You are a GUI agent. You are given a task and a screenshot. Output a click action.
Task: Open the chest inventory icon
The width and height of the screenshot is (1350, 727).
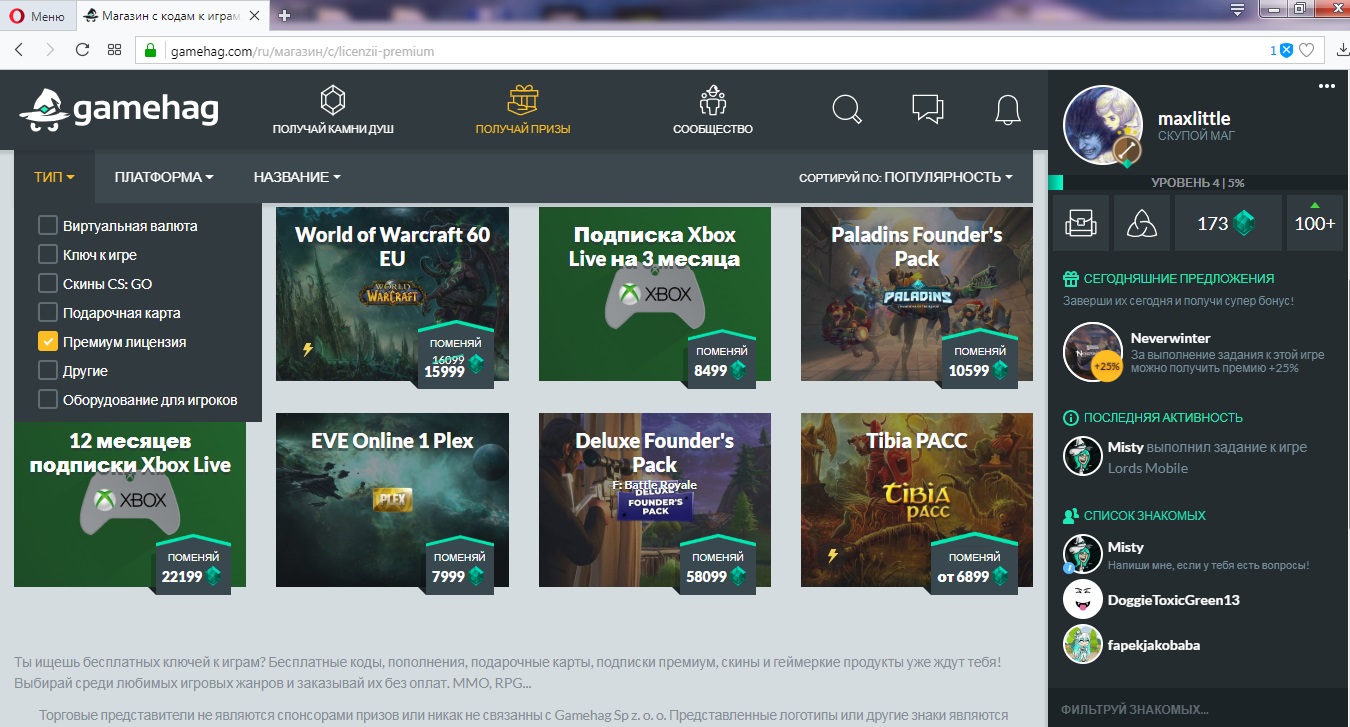click(1081, 223)
